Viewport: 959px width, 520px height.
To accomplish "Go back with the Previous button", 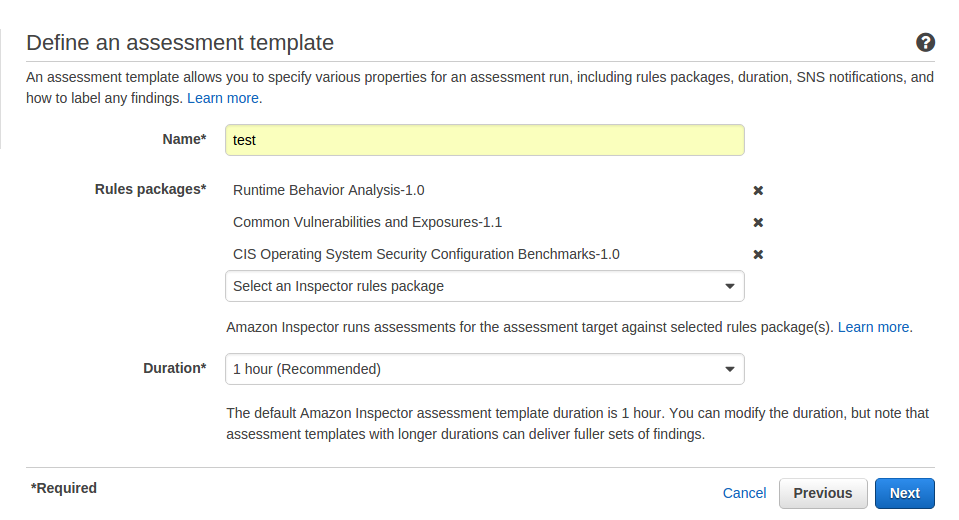I will pos(823,493).
